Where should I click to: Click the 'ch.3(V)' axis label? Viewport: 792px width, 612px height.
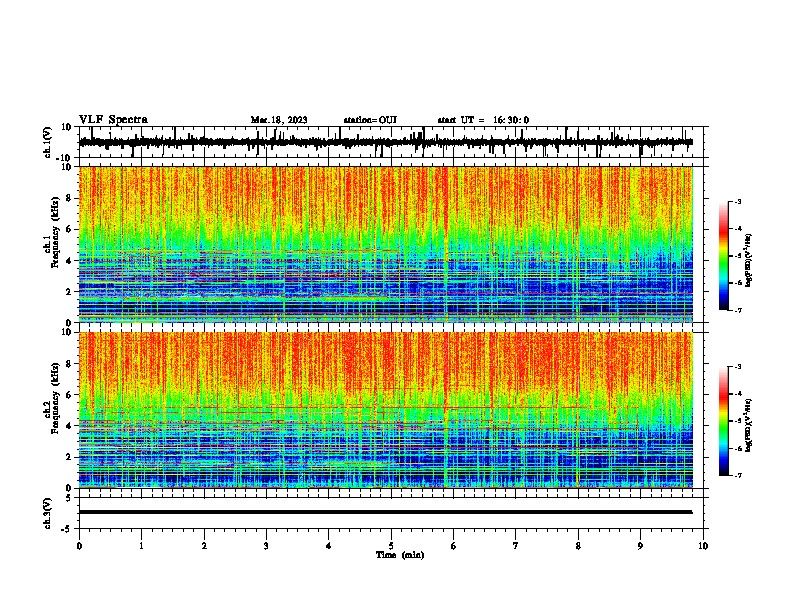[48, 513]
